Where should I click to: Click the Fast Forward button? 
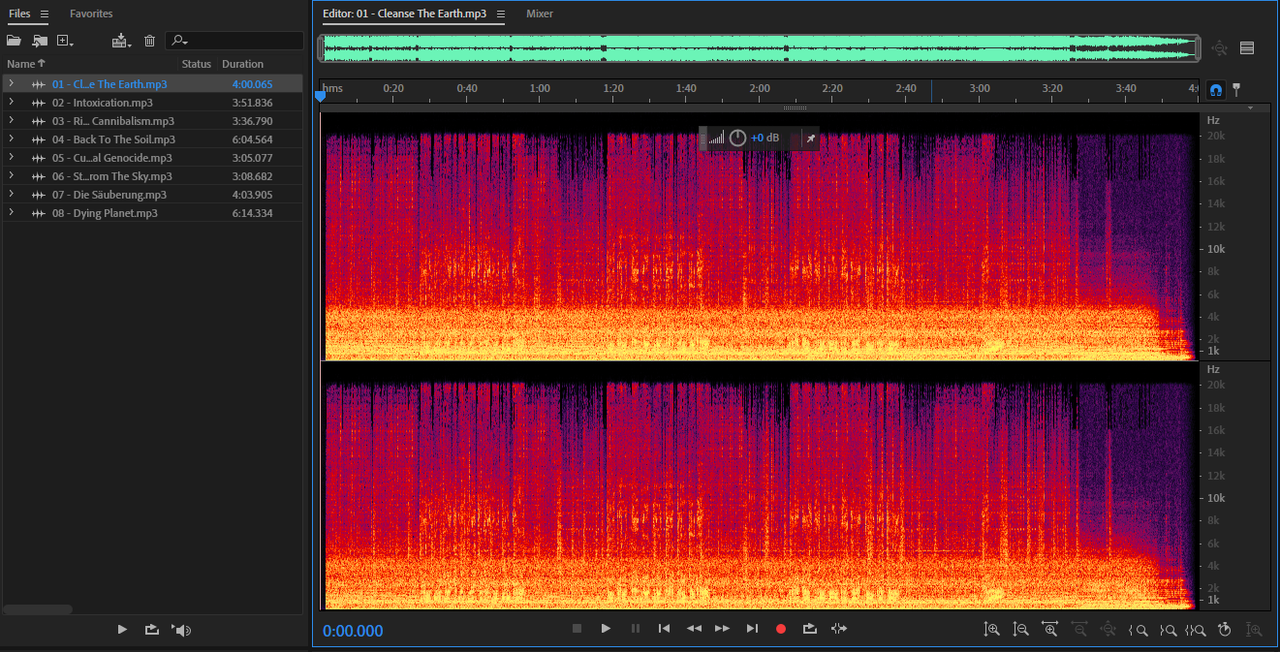click(x=722, y=628)
